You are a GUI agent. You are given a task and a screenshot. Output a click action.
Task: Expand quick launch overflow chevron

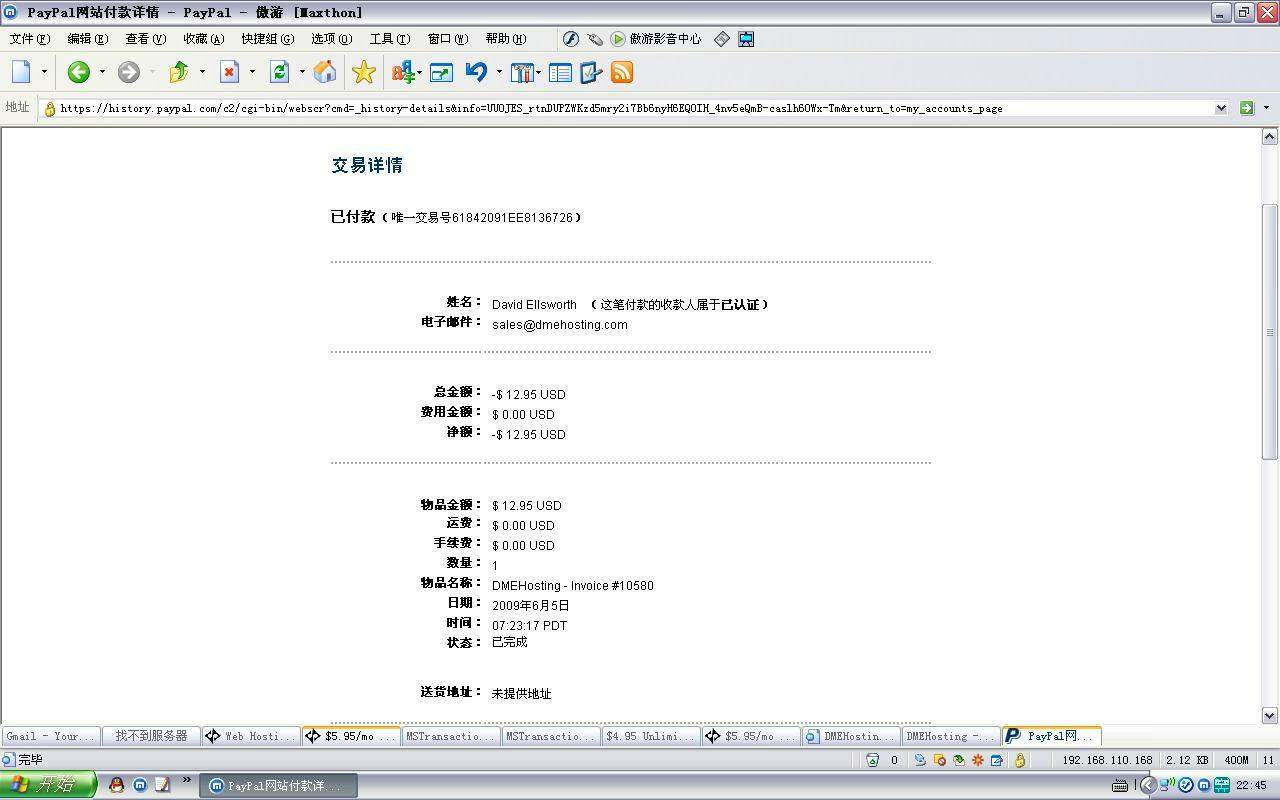click(186, 780)
